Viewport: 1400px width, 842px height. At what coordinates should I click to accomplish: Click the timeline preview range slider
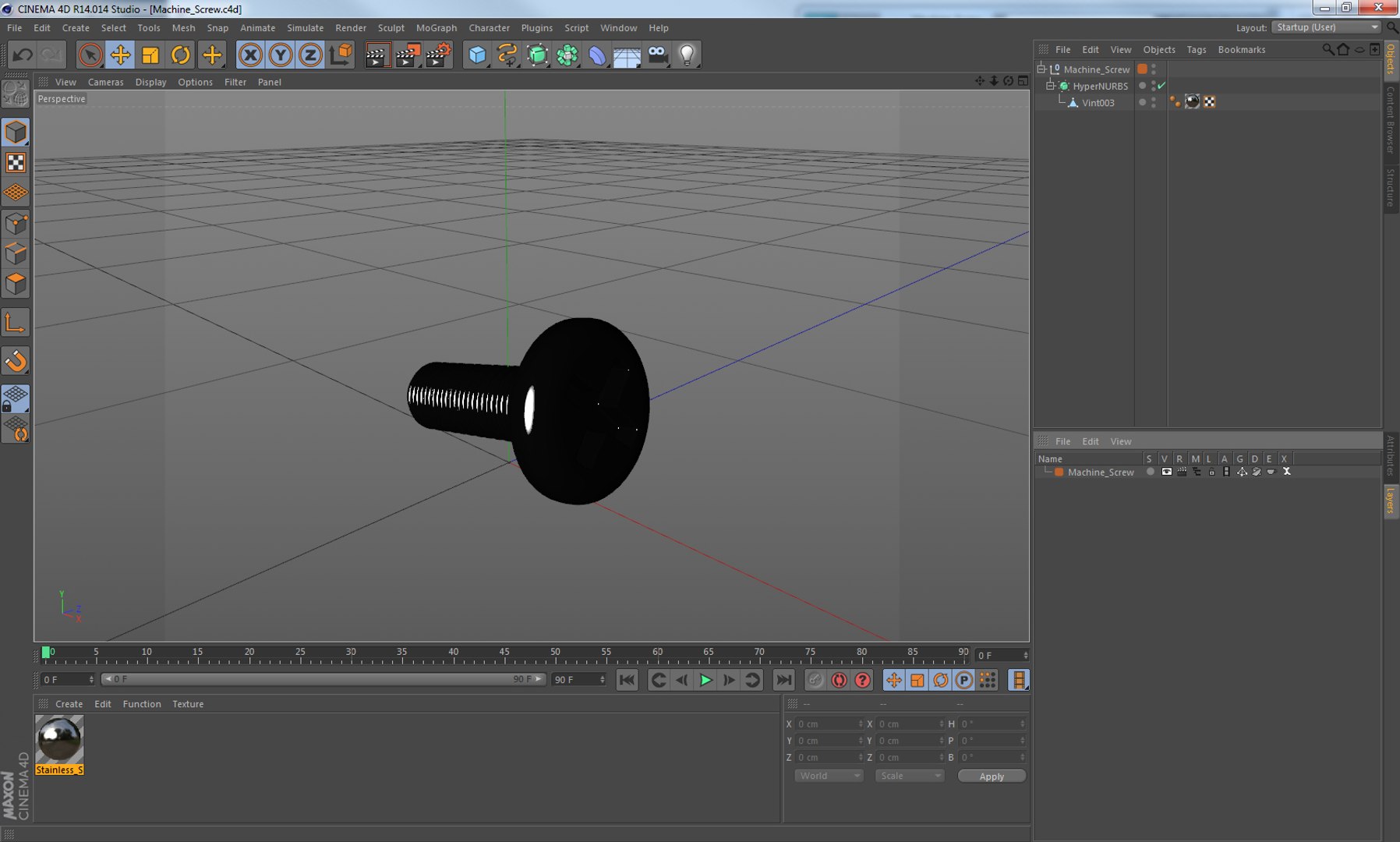(323, 679)
